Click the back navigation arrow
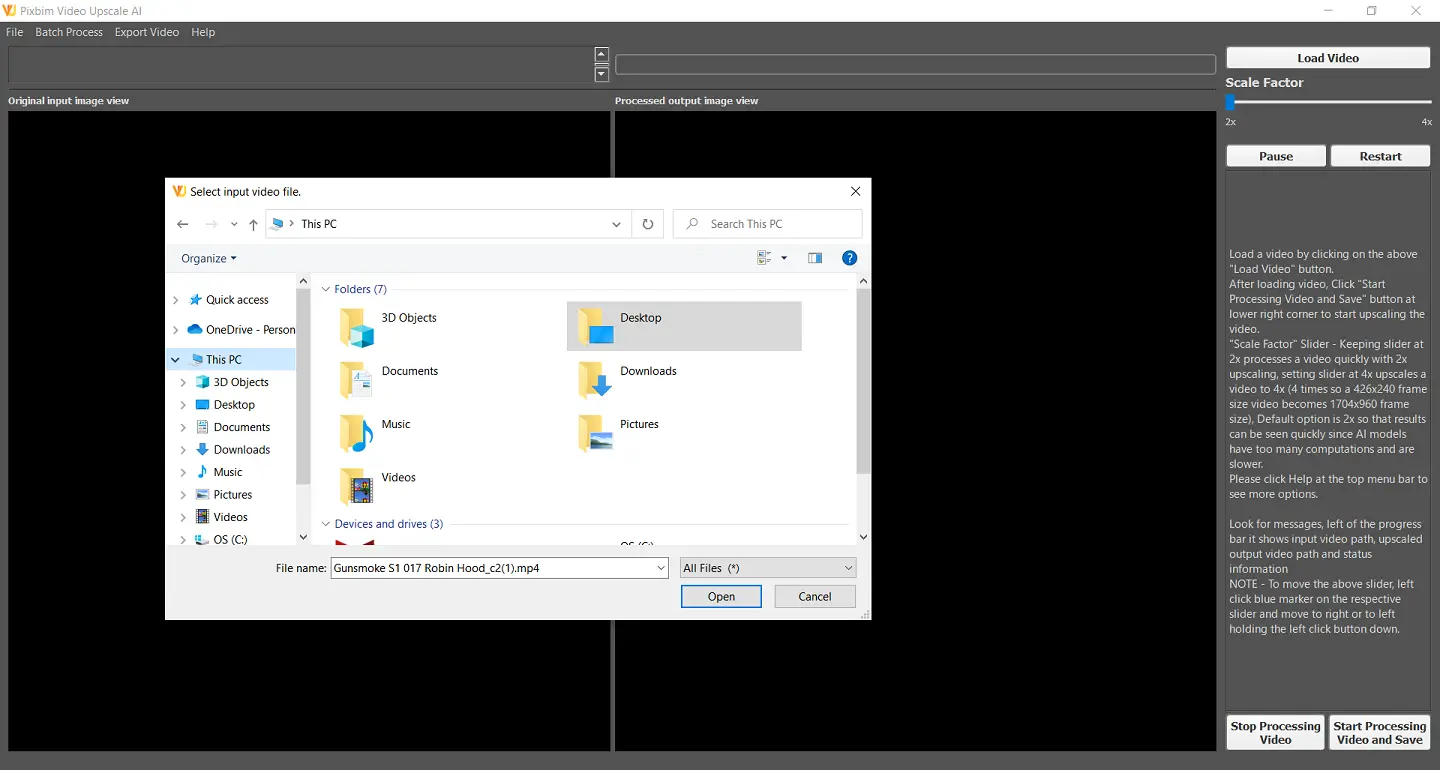1440x770 pixels. 182,223
